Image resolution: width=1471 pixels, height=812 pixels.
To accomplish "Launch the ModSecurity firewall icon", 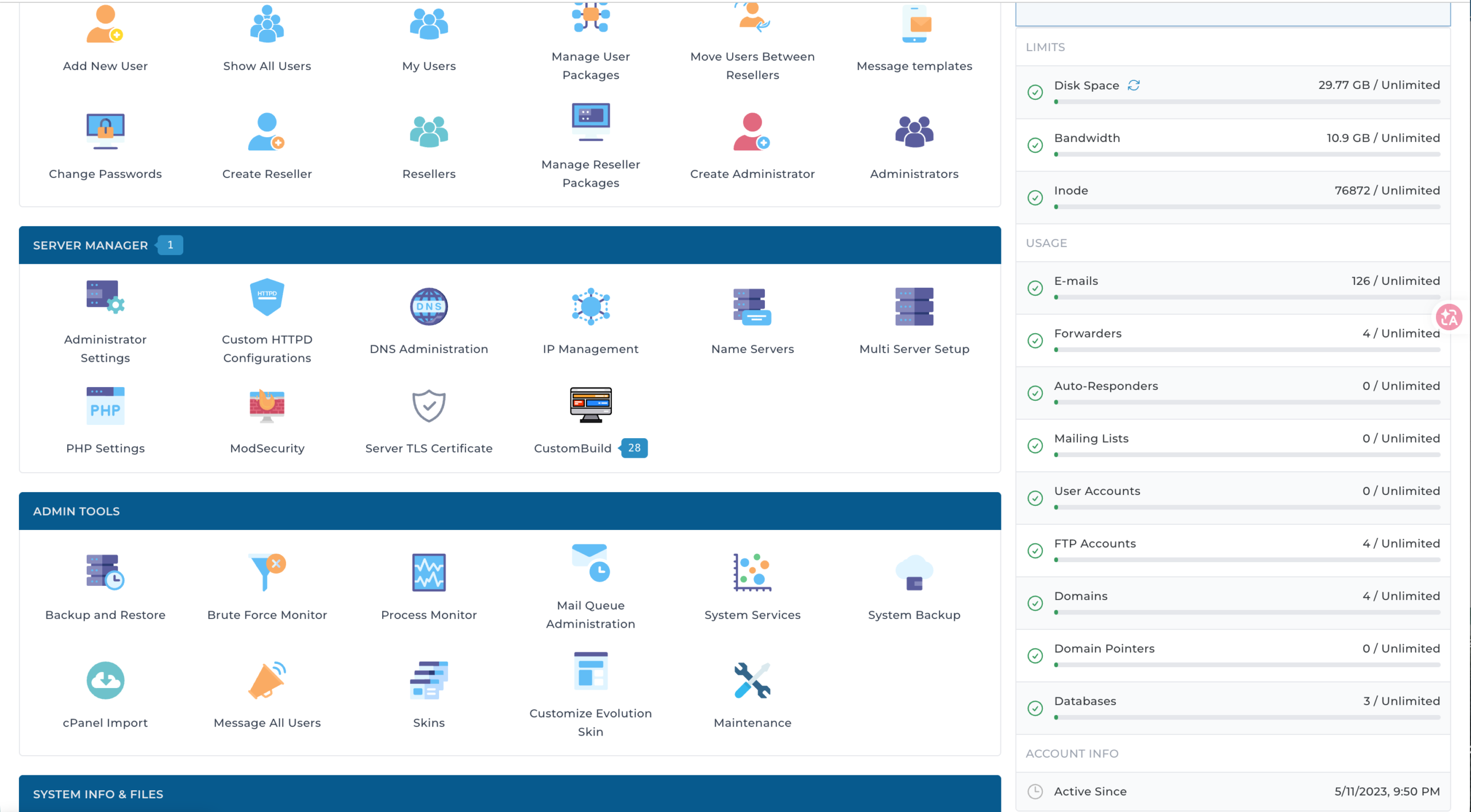I will coord(267,405).
